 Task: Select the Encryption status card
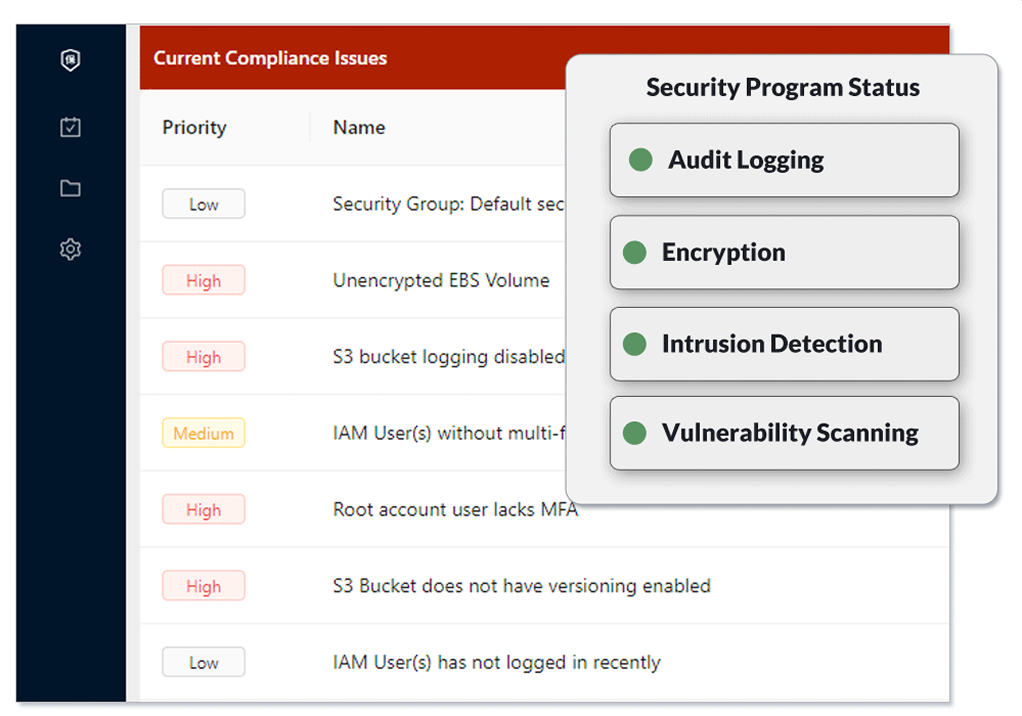click(x=784, y=253)
